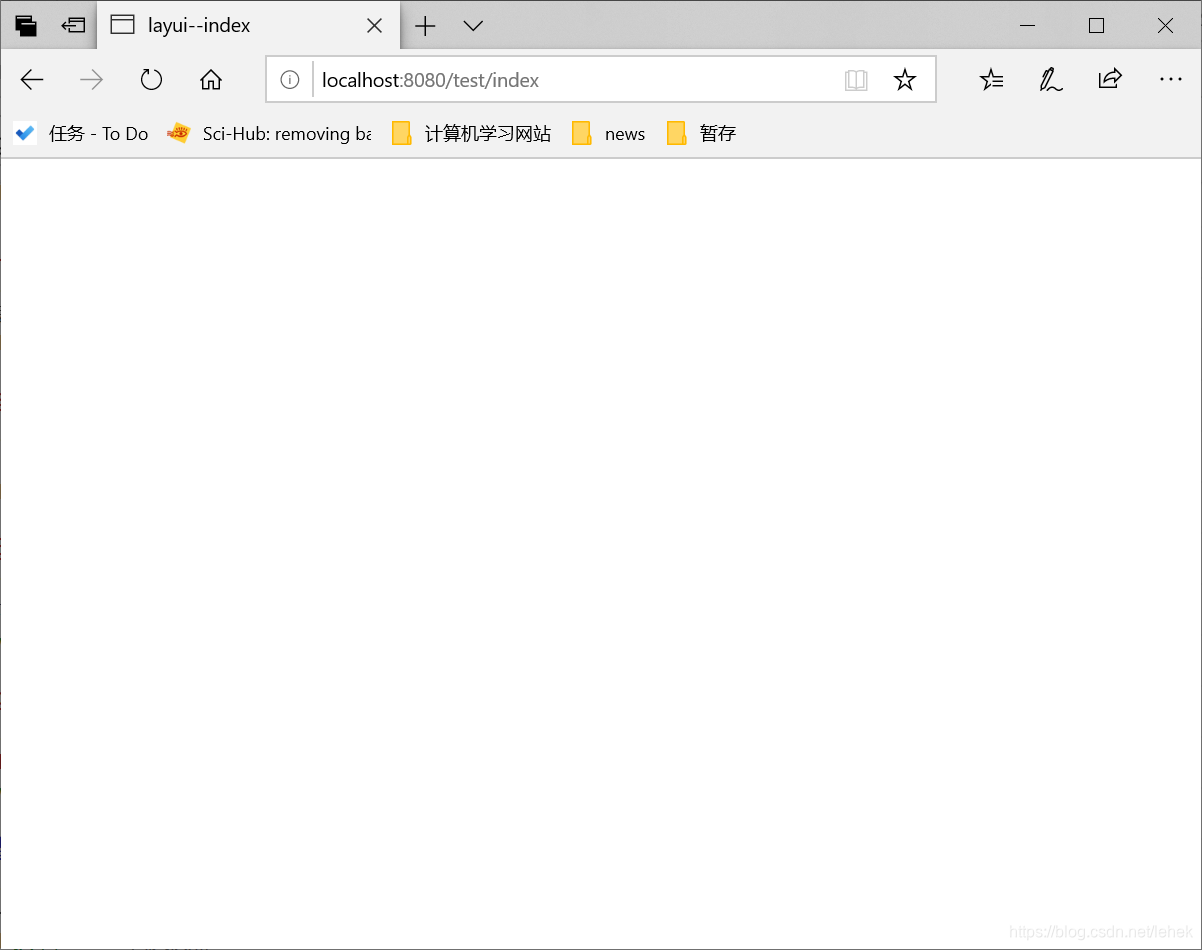Maximize the browser window
This screenshot has width=1202, height=950.
(1096, 26)
